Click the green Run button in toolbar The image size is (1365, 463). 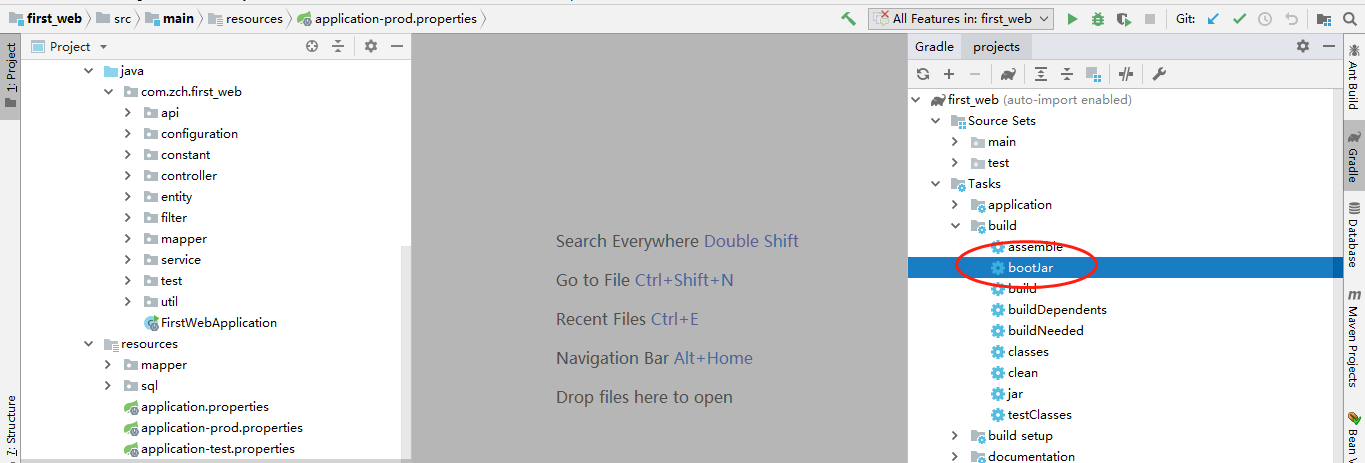click(1072, 19)
